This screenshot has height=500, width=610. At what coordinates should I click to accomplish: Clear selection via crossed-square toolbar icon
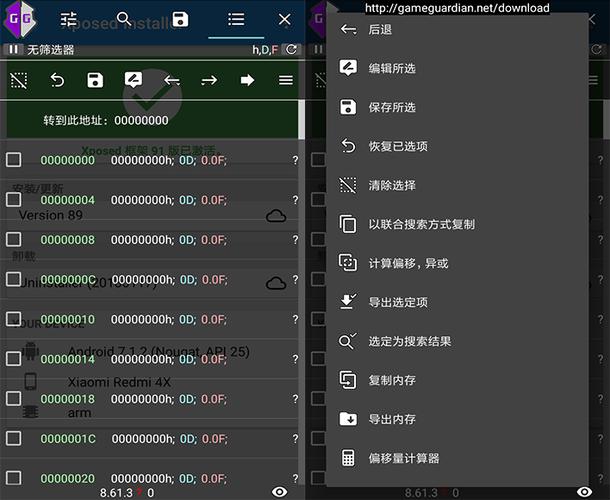[19, 81]
